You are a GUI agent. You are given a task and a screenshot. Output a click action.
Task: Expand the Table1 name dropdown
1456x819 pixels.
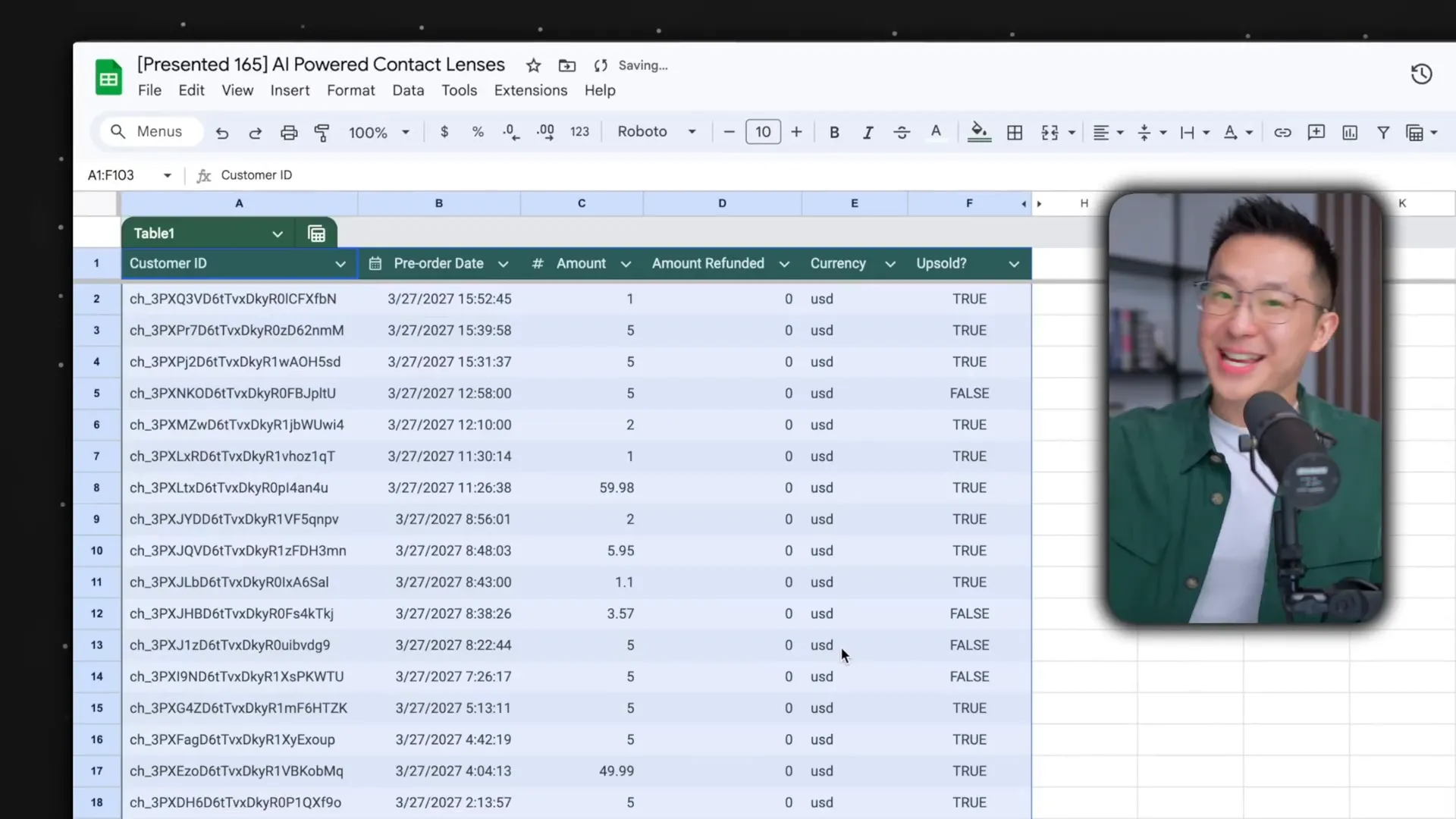(x=278, y=234)
